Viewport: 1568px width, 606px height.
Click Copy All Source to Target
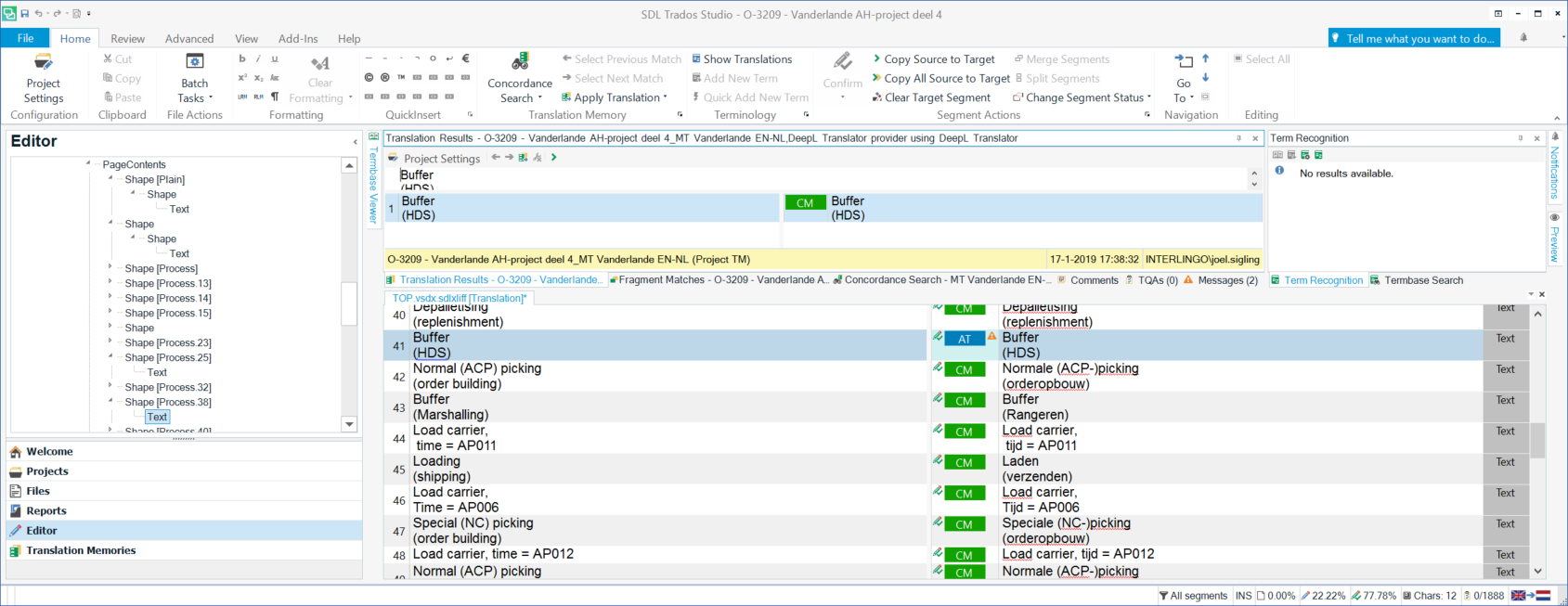pyautogui.click(x=940, y=78)
